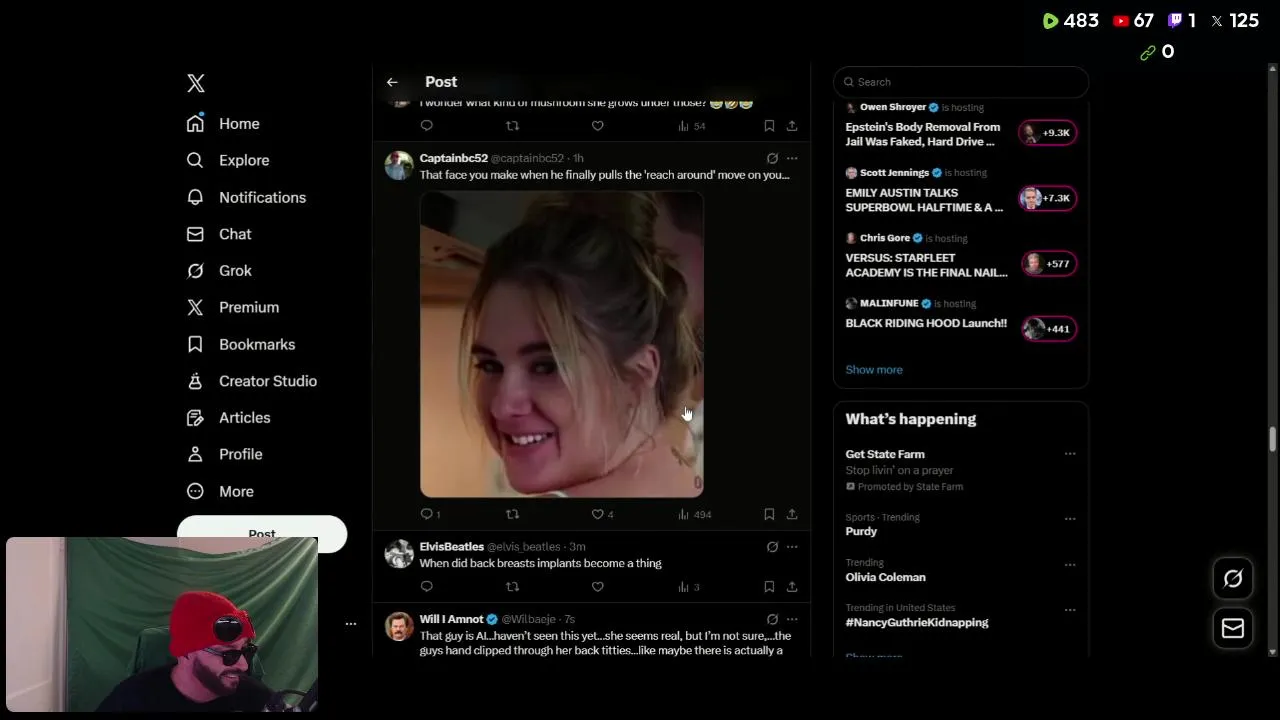Open Grok in the sidebar
Screen dimensions: 1280x720
coord(219,271)
